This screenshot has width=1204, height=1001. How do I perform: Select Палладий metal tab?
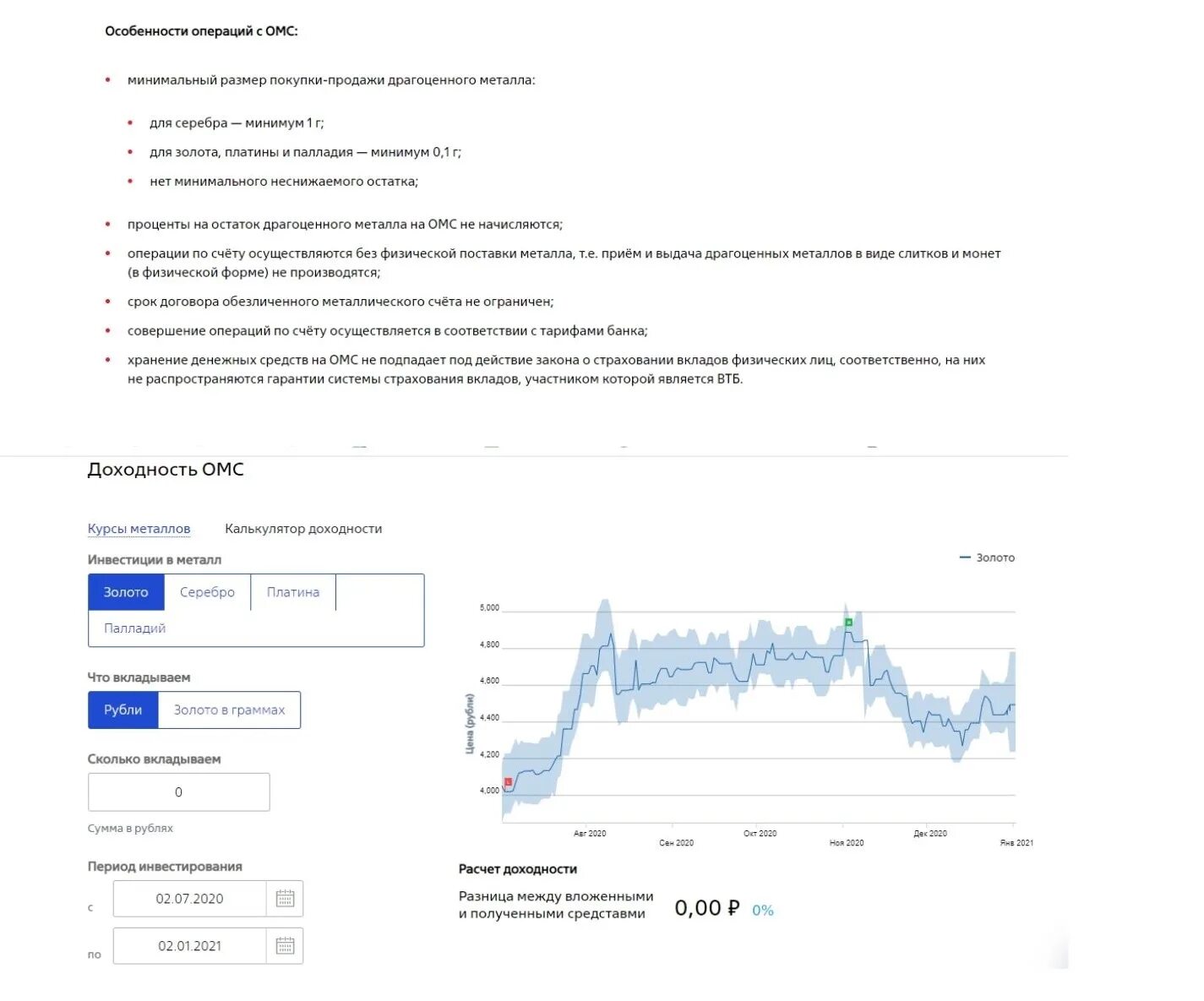coord(134,628)
